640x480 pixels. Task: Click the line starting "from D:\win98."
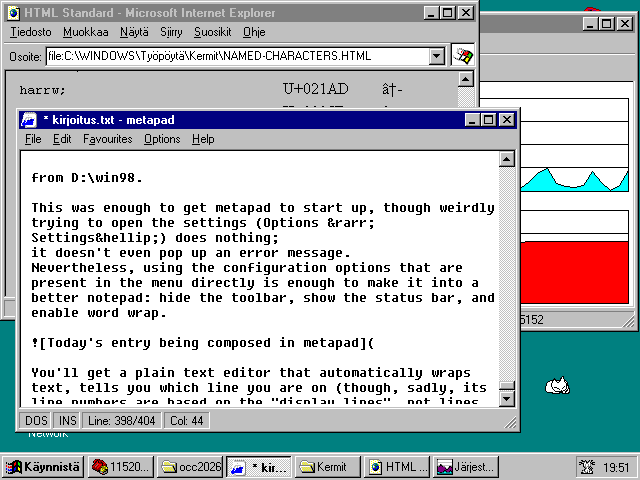point(87,178)
